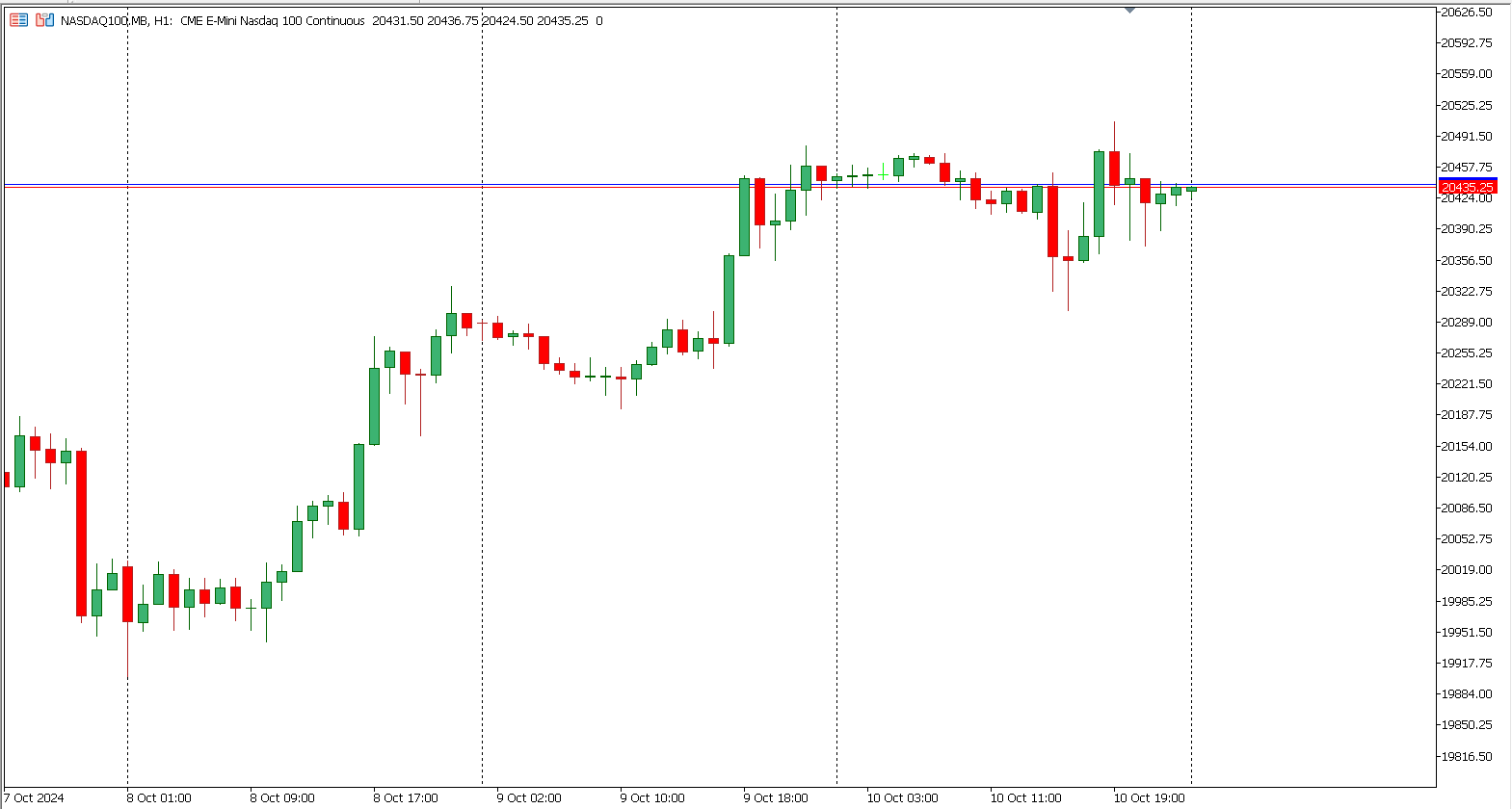Click the 19951.50 price scale label
This screenshot has width=1512, height=809.
point(1466,632)
